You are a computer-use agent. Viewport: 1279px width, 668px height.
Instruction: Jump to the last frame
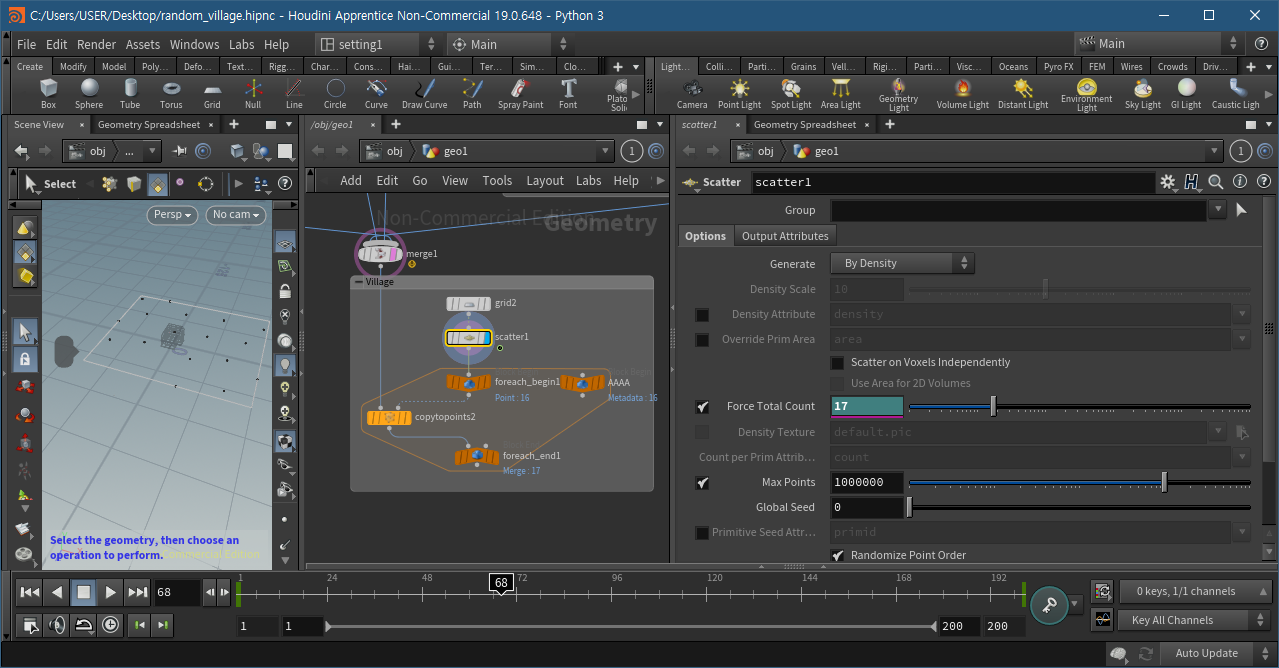click(x=138, y=592)
